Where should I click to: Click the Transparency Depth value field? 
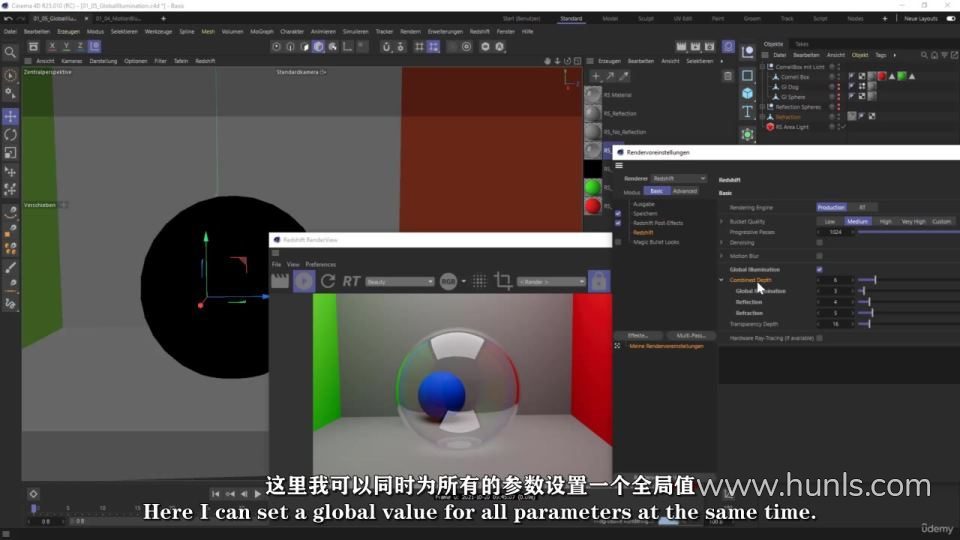[x=835, y=324]
